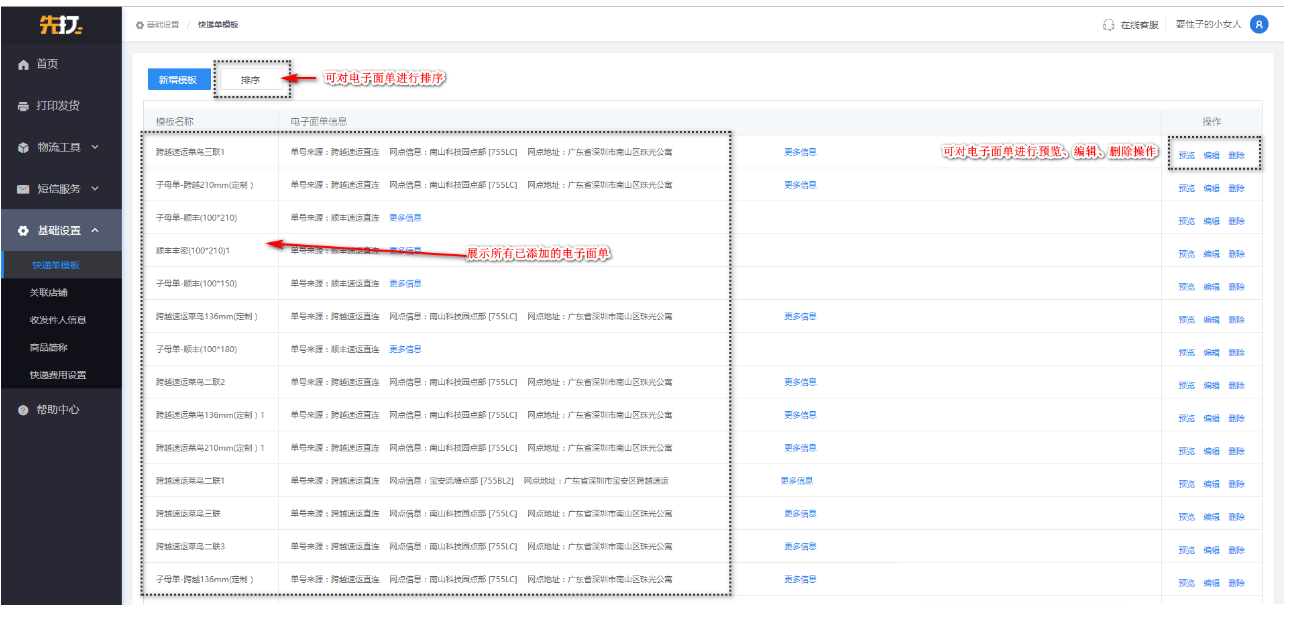Click the box icon beside 物流工具
This screenshot has height=619, width=1298.
[x=24, y=148]
